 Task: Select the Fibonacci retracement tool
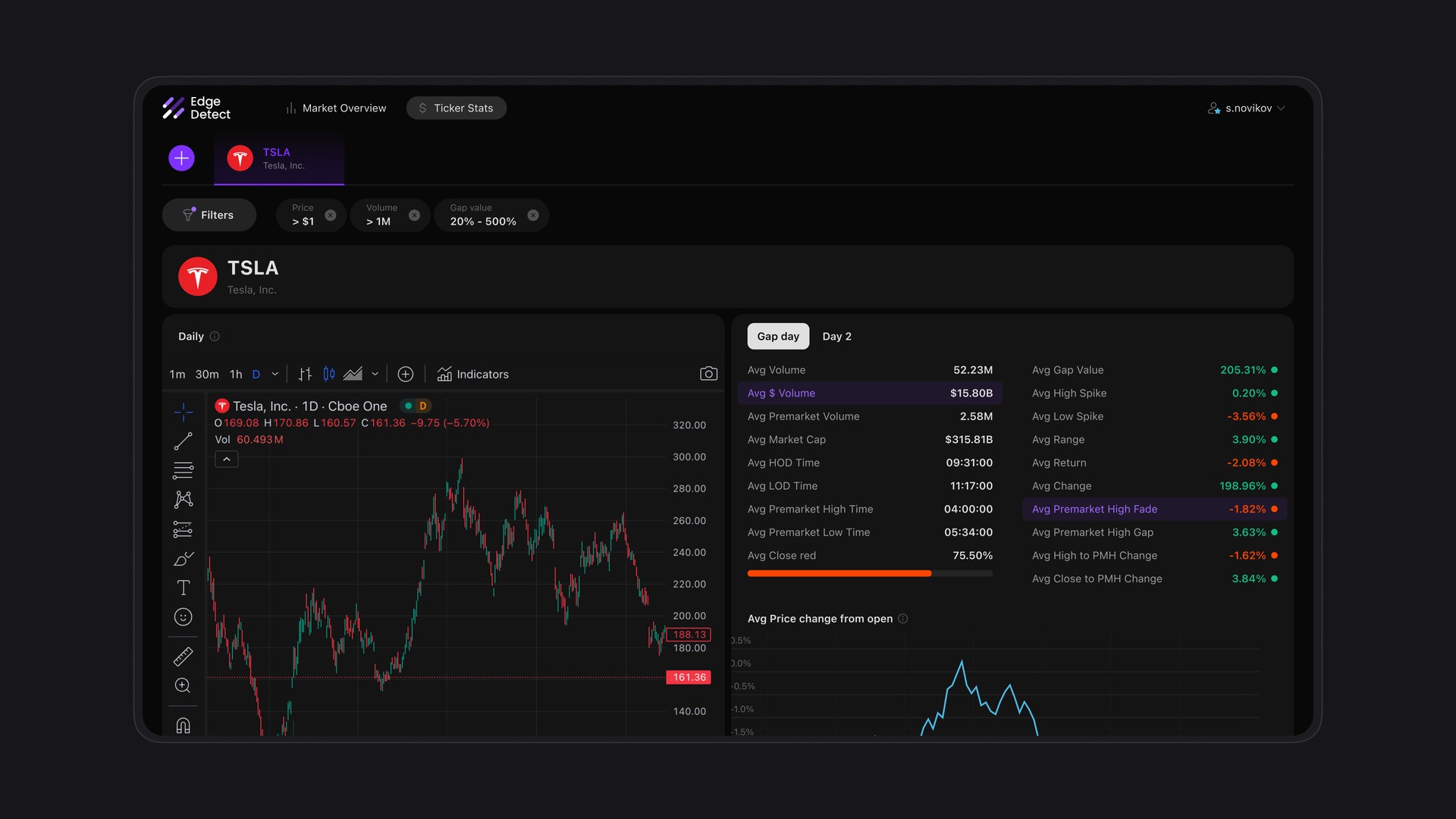(x=184, y=470)
